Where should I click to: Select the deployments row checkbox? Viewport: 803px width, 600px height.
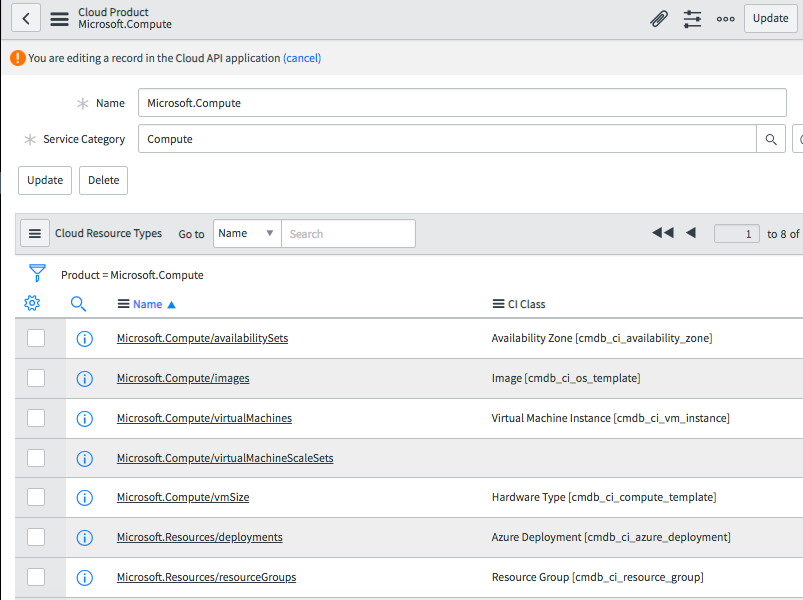pyautogui.click(x=36, y=537)
